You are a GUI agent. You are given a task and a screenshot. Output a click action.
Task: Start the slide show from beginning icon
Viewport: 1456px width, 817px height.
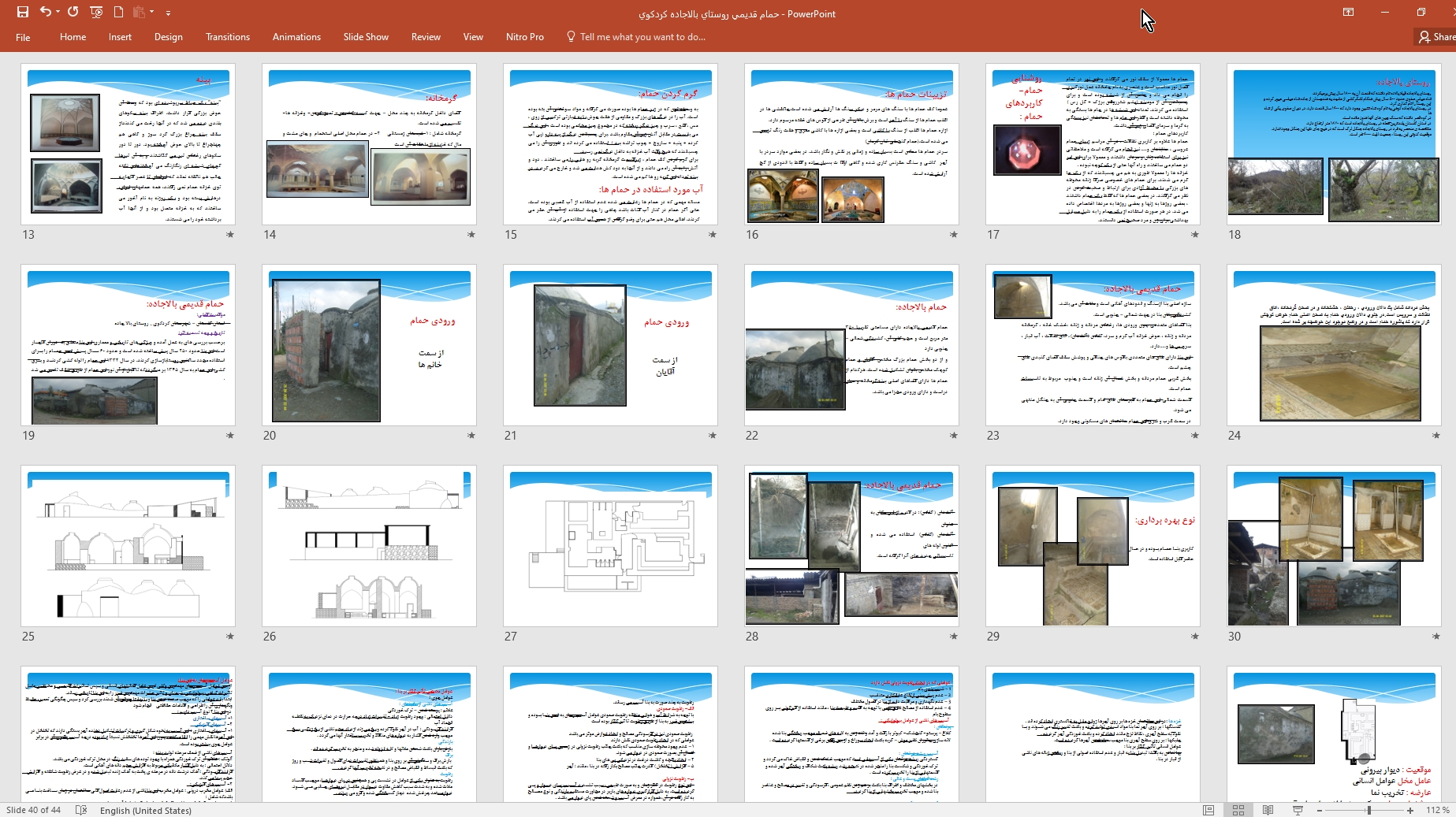click(x=96, y=12)
